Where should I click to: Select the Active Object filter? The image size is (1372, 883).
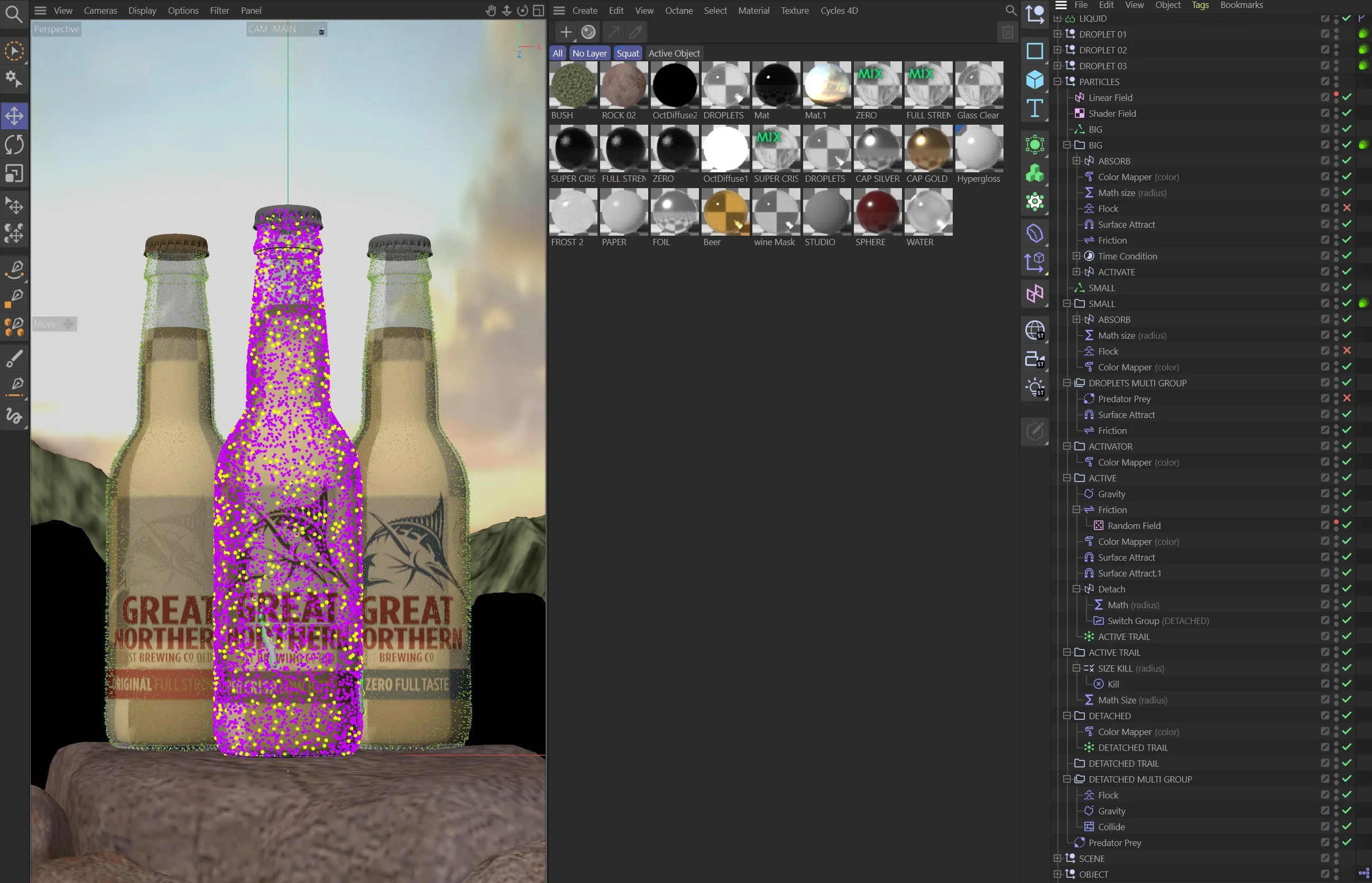click(674, 53)
